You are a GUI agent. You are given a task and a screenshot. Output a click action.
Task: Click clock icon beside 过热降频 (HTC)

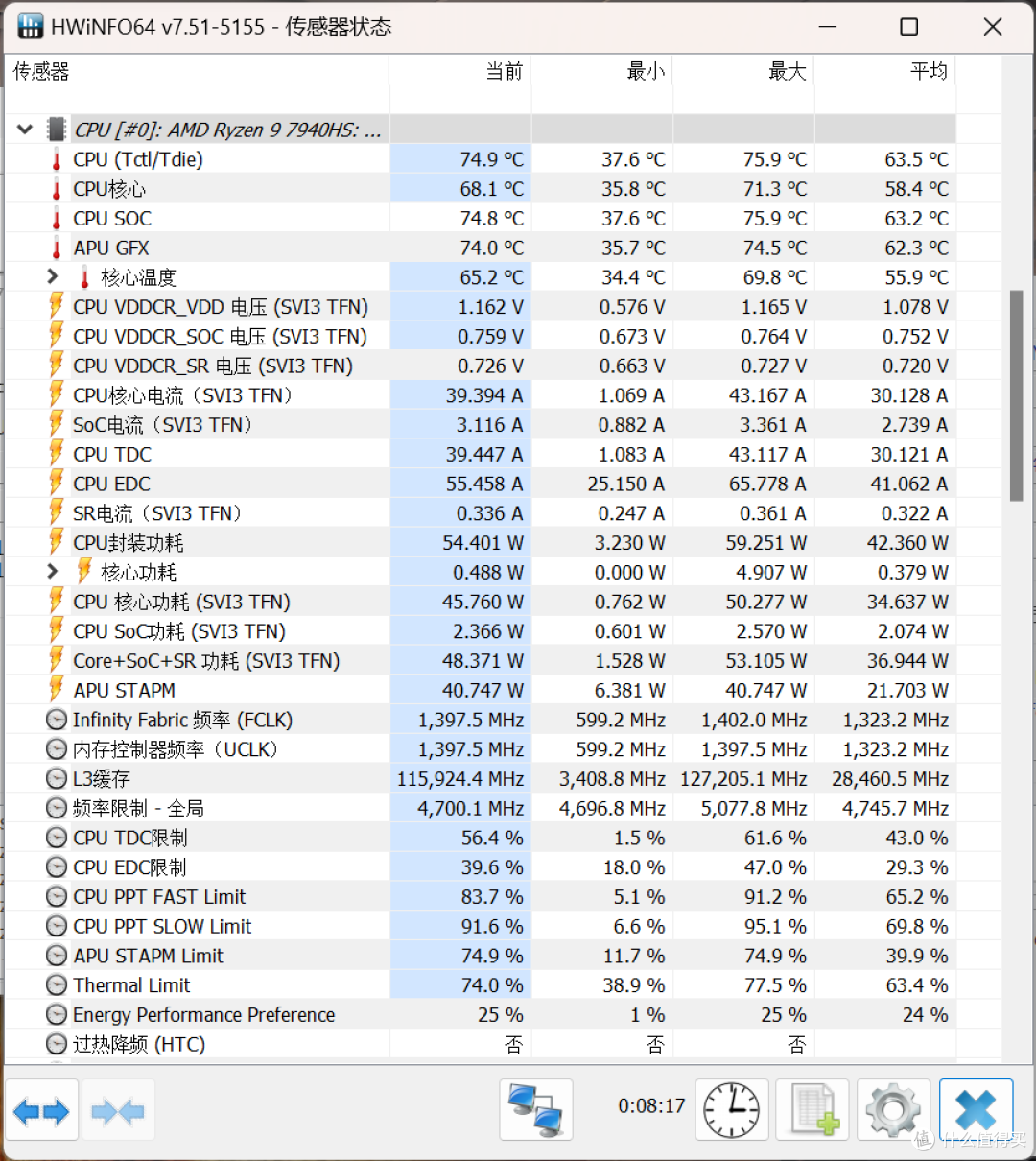click(57, 1044)
